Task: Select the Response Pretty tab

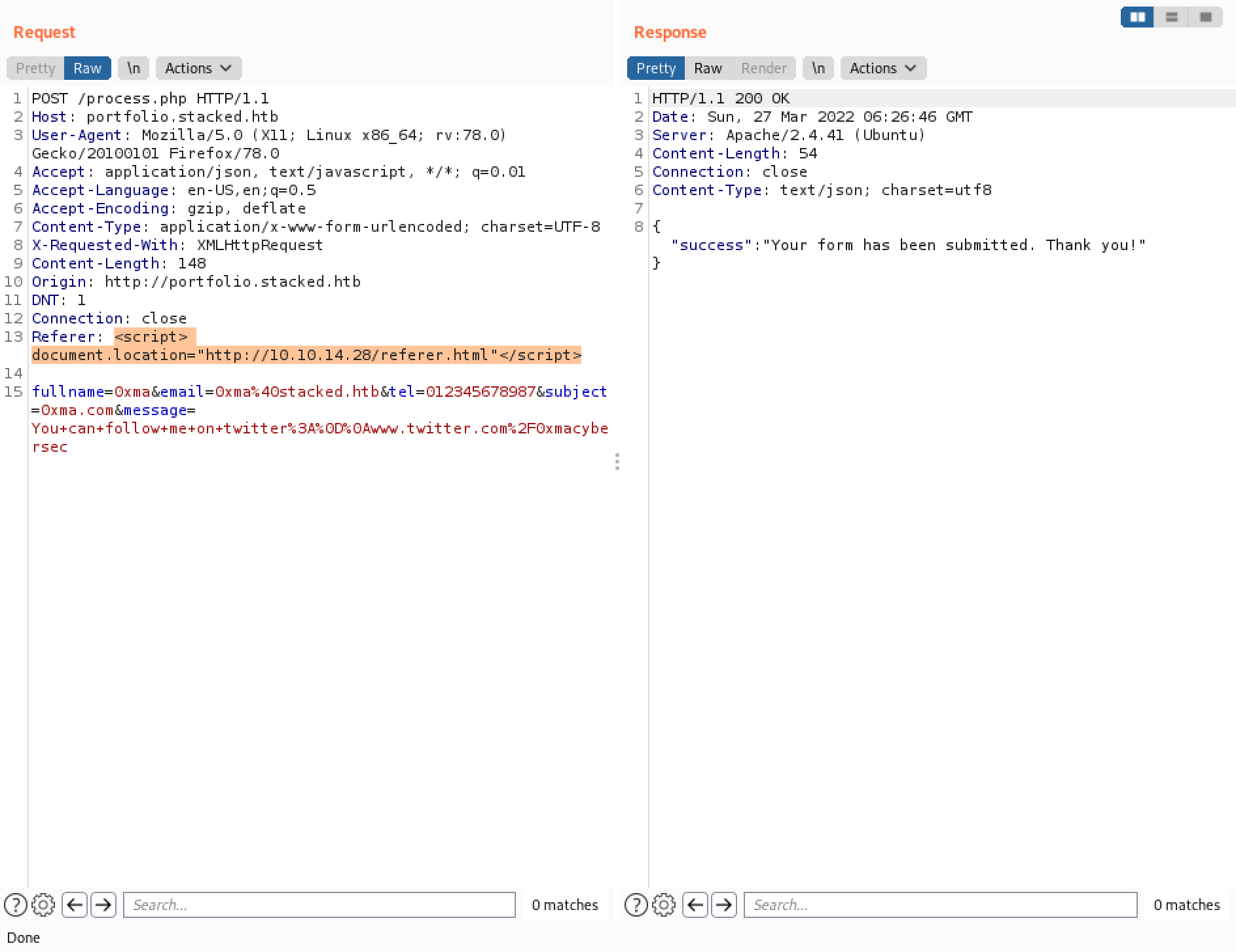Action: pyautogui.click(x=656, y=68)
